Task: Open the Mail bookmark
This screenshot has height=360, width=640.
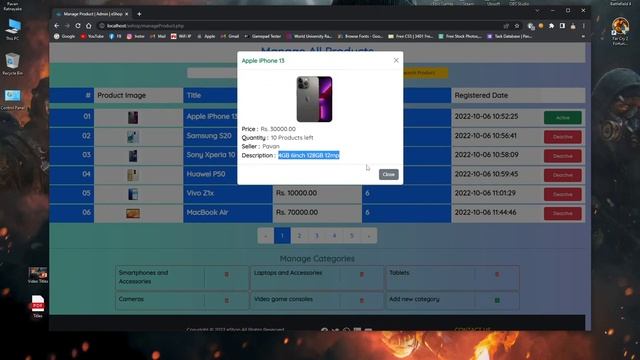Action: coord(158,36)
